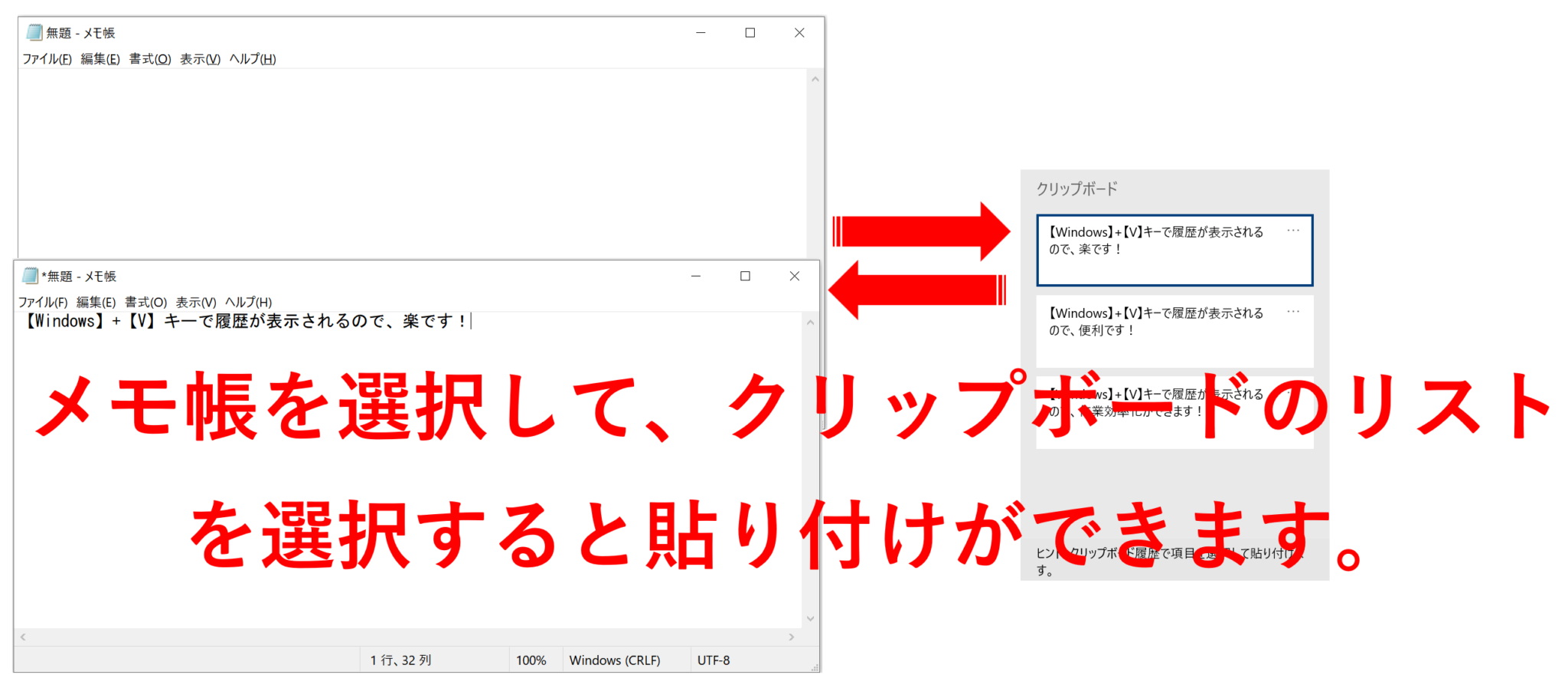Select clipboard entry ending with 便利です！
1568x688 pixels.
point(1174,332)
